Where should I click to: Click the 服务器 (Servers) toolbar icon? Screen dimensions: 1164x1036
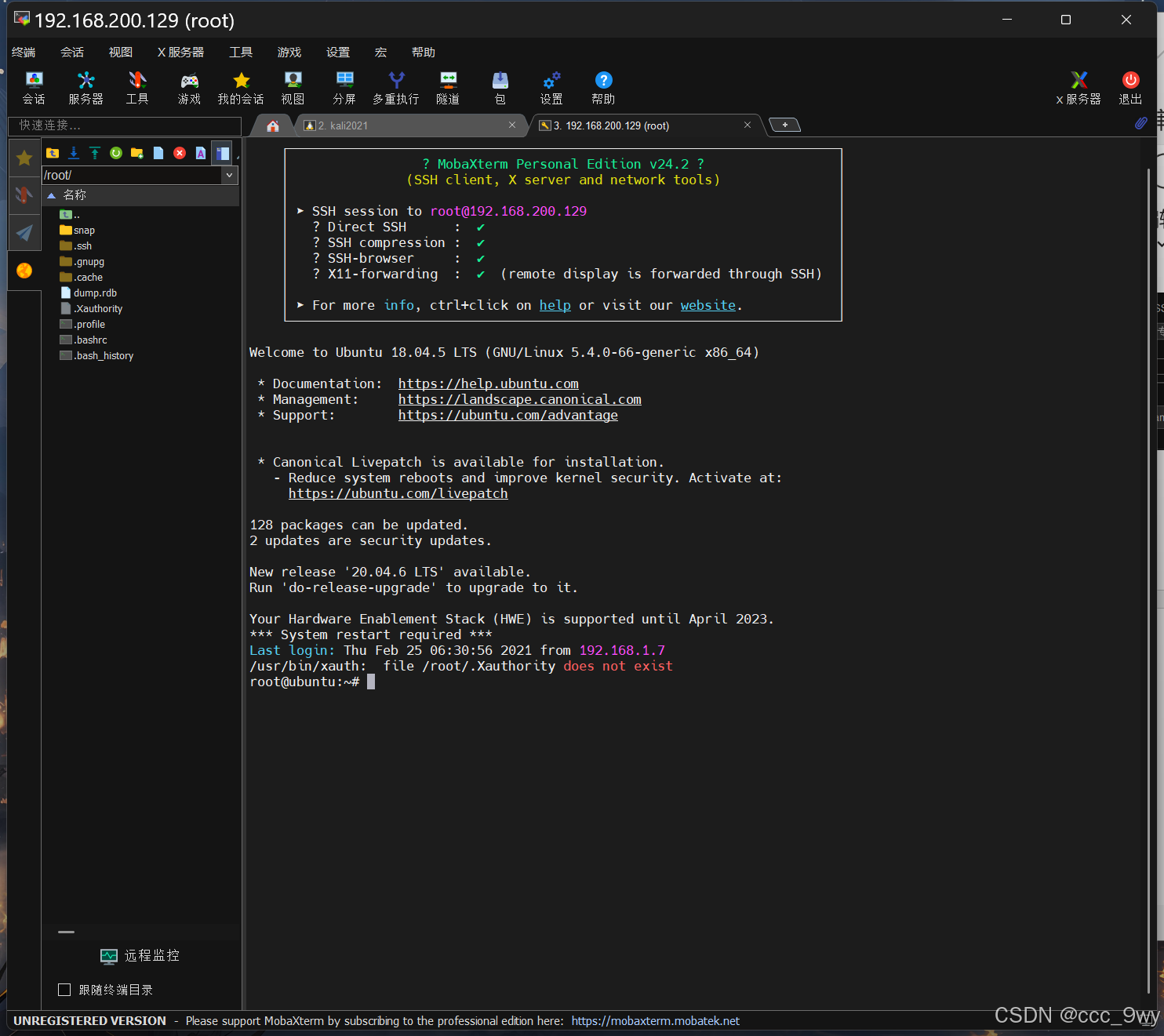(x=85, y=88)
